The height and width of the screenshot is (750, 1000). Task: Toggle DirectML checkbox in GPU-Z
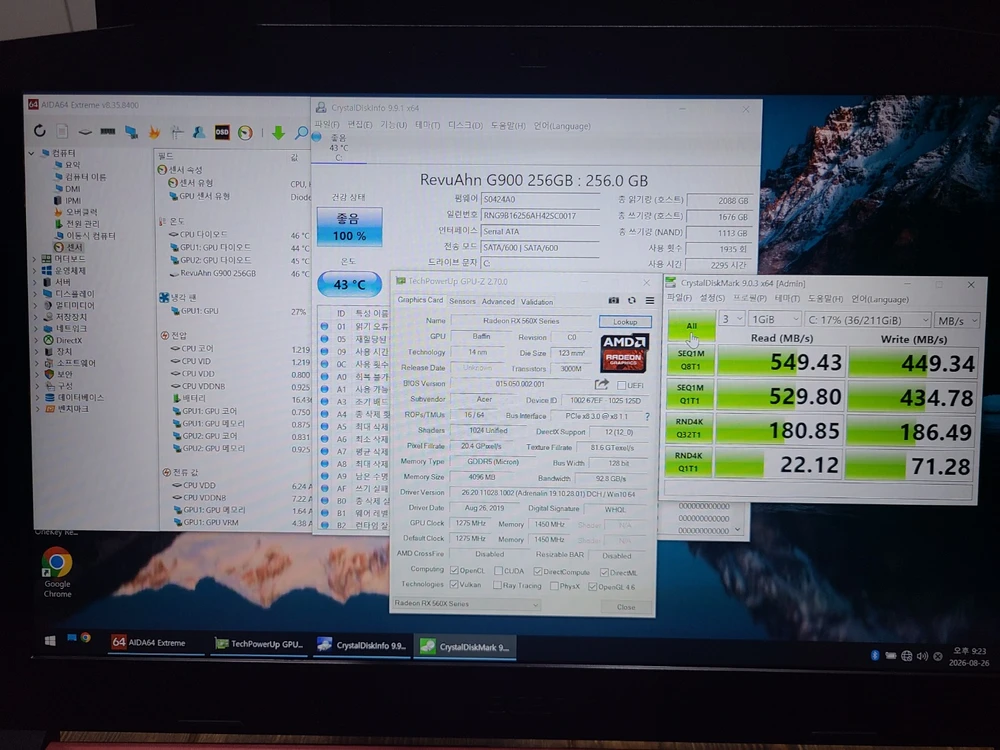pyautogui.click(x=604, y=572)
